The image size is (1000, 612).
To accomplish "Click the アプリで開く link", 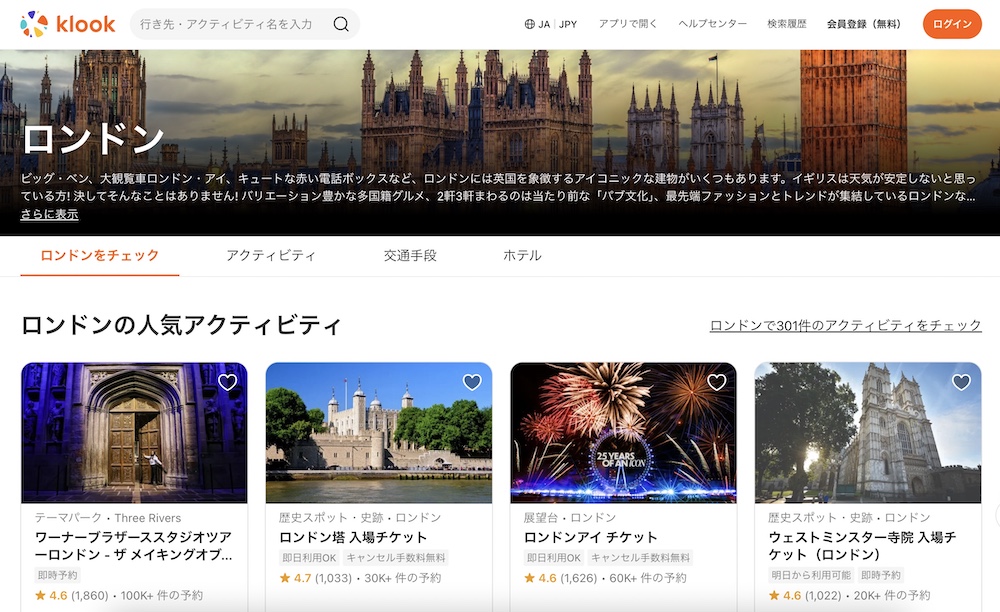I will [628, 24].
